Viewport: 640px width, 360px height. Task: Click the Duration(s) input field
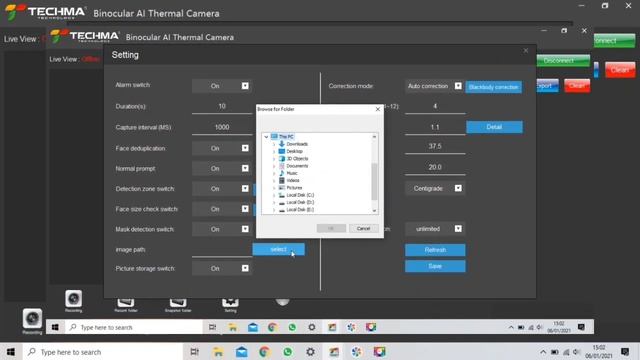[222, 107]
